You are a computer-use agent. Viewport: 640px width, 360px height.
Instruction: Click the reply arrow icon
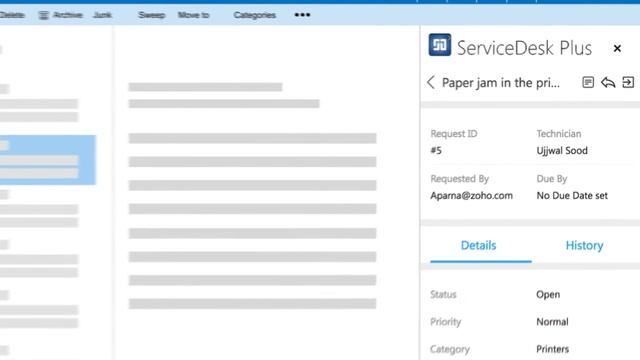point(608,82)
